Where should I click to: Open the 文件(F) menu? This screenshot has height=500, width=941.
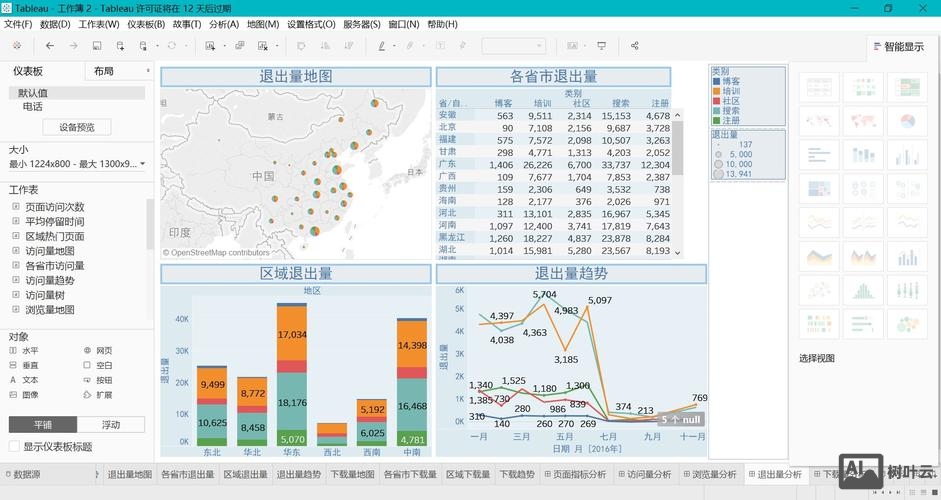[x=18, y=24]
